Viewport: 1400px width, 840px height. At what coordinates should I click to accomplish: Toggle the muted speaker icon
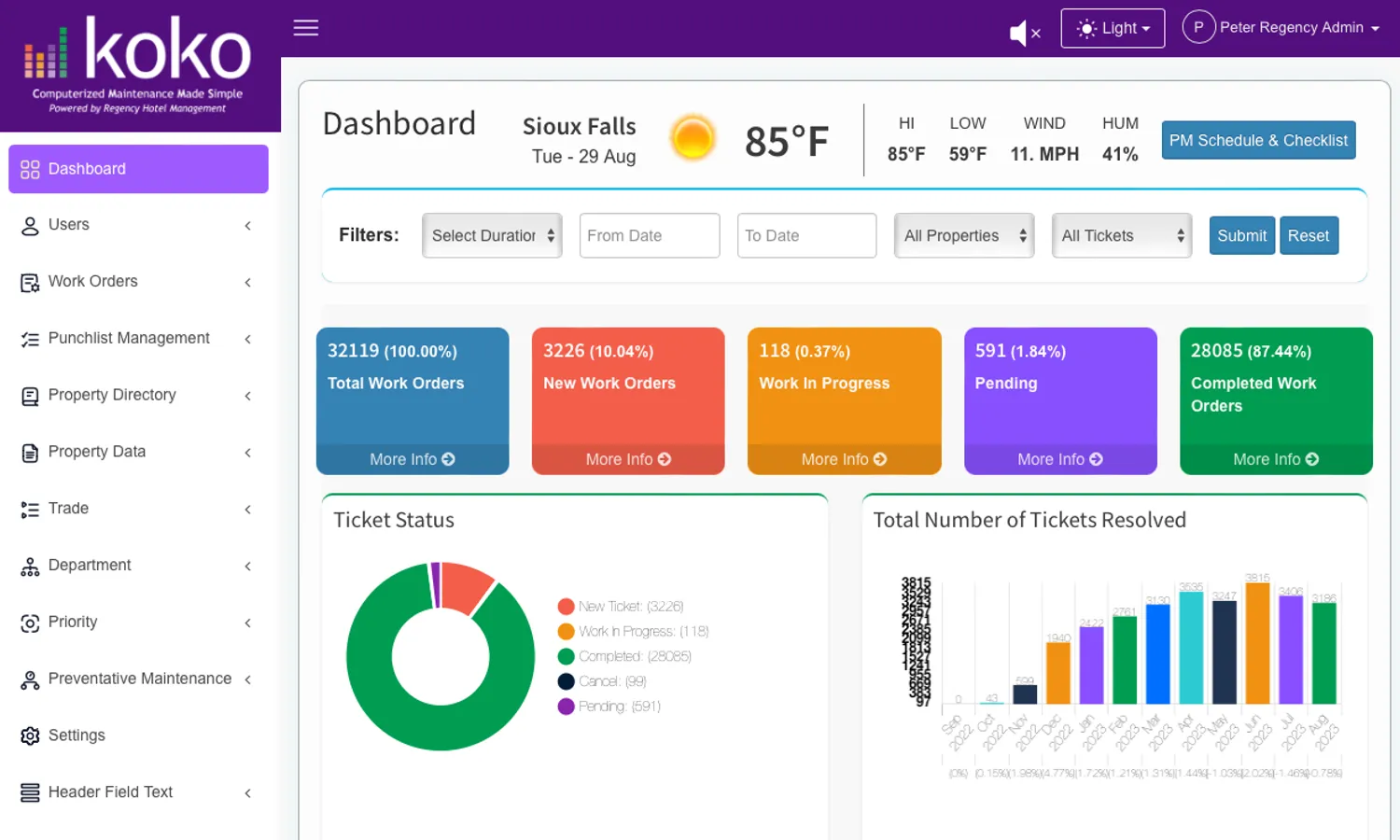tap(1025, 33)
